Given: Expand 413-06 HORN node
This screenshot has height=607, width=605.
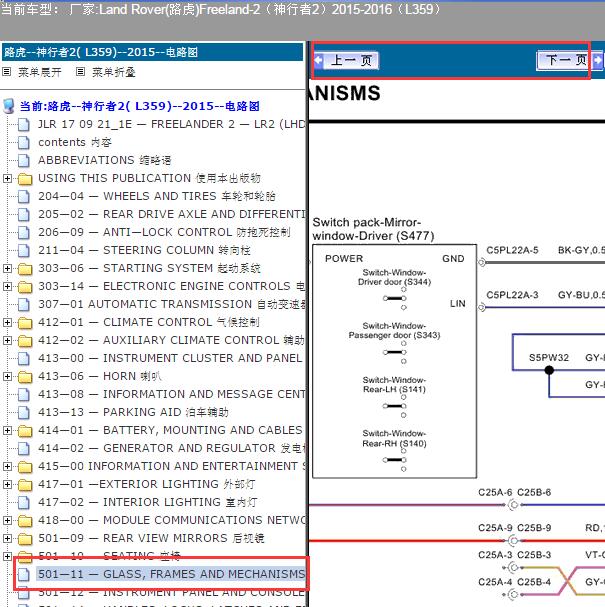Looking at the screenshot, I should pyautogui.click(x=7, y=376).
